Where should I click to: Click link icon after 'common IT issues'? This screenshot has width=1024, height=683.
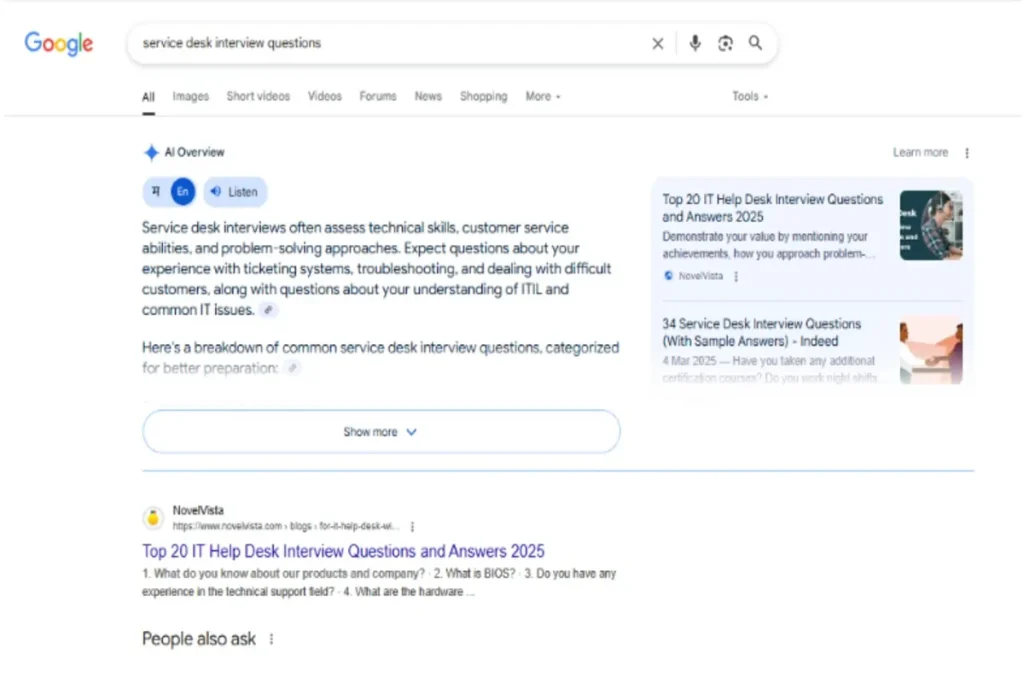tap(268, 311)
